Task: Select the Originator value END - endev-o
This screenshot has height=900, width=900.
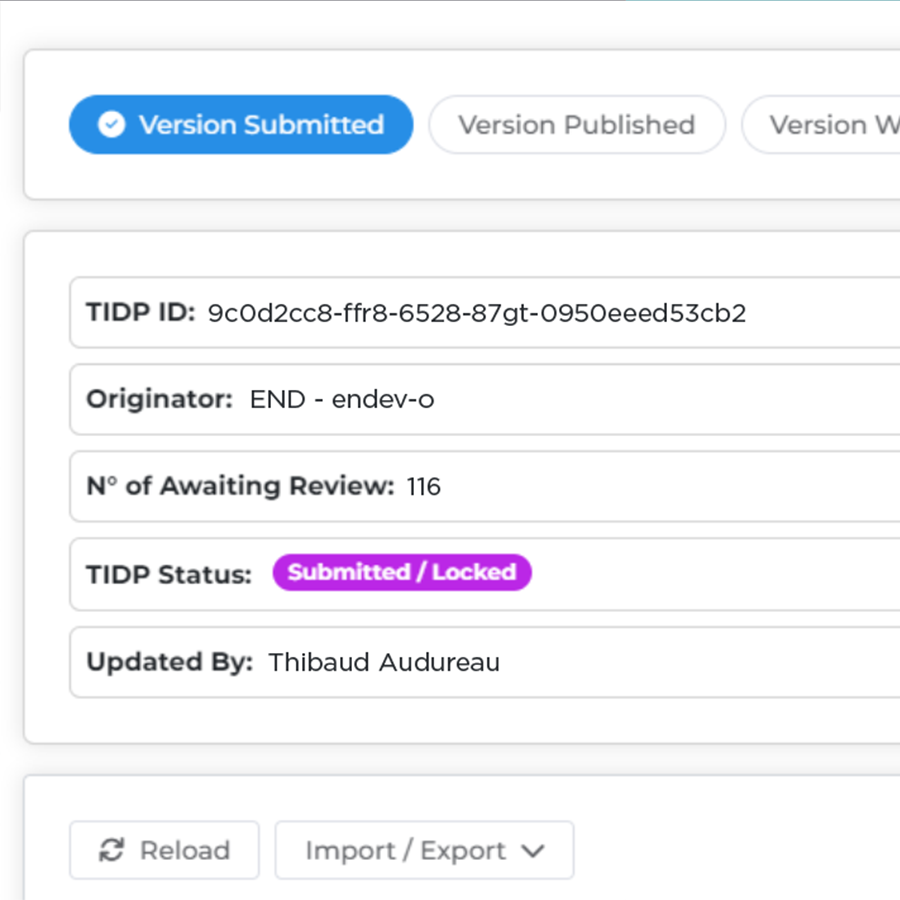Action: 342,400
